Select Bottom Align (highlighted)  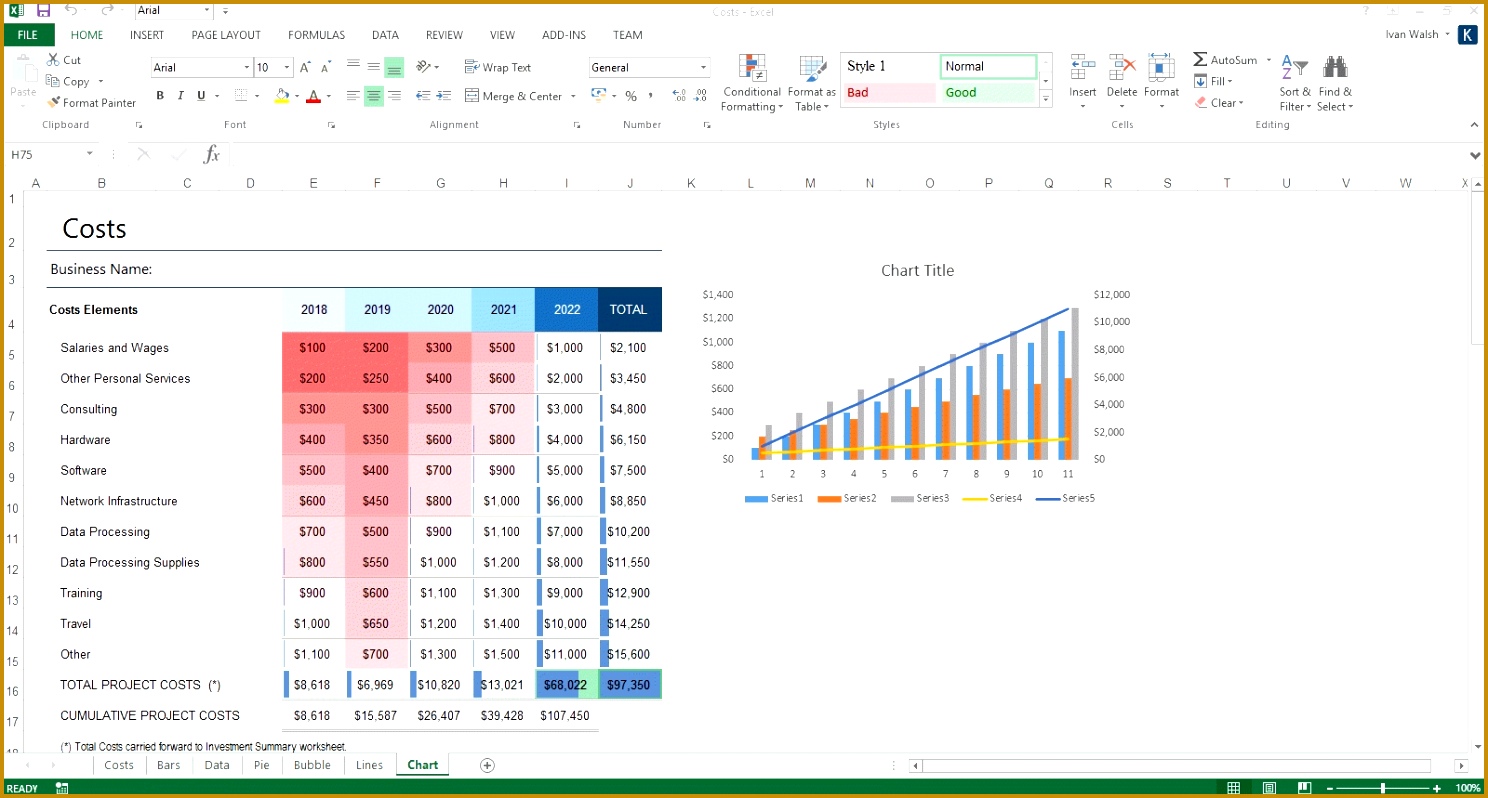pos(394,67)
